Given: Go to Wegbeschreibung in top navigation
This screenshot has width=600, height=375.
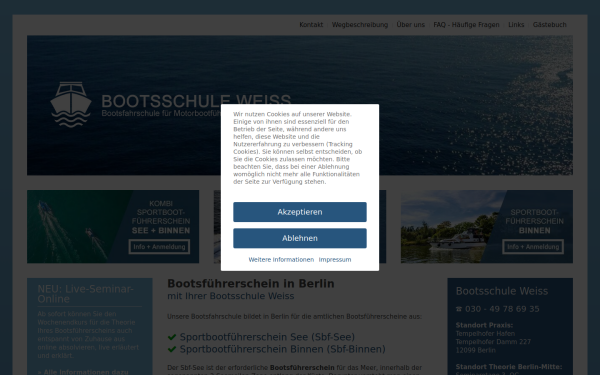Looking at the screenshot, I should pyautogui.click(x=360, y=25).
